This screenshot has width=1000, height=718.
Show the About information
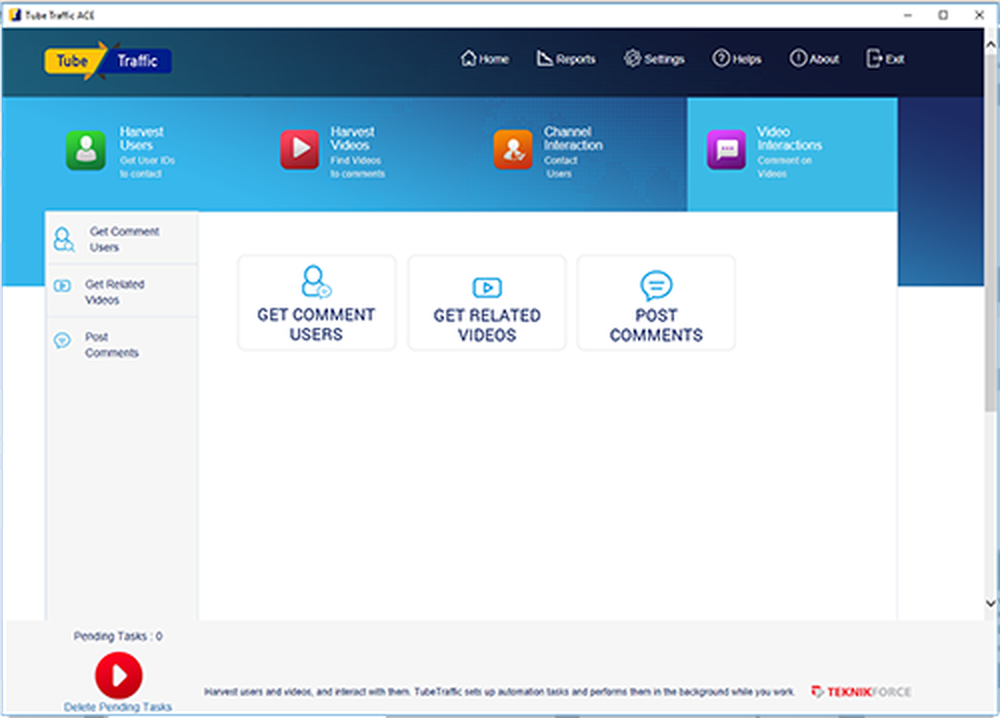click(x=814, y=59)
